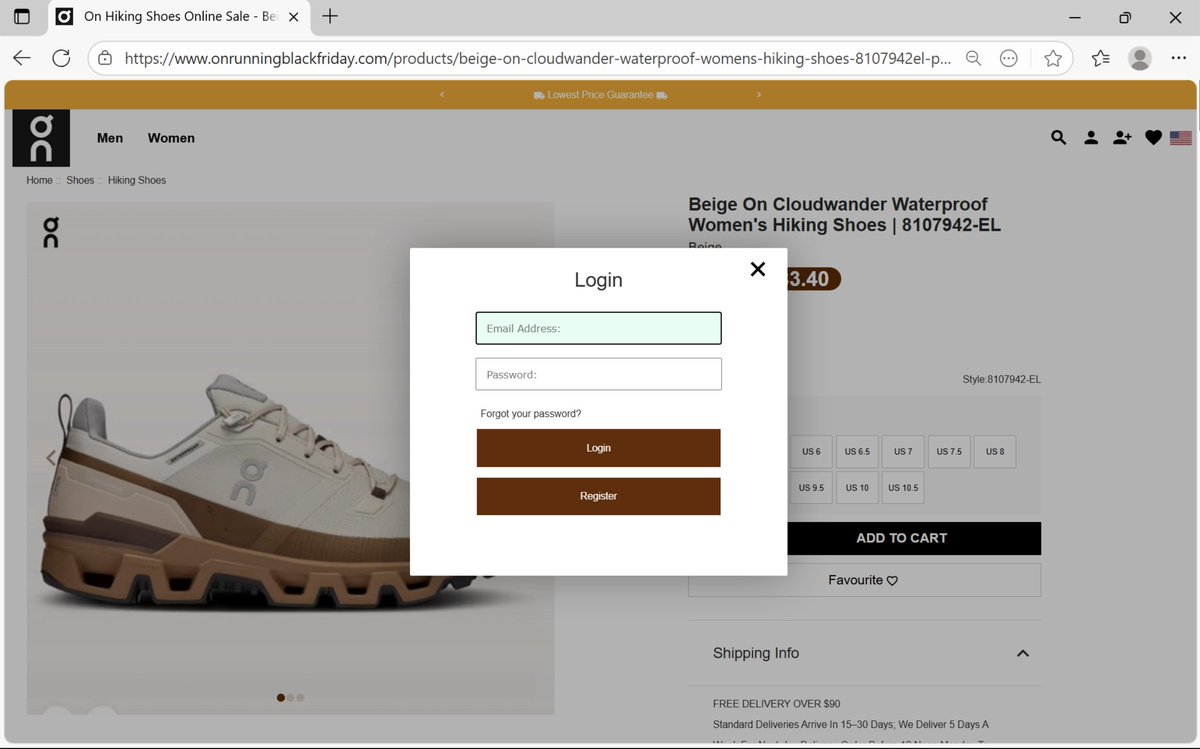Select first image carousel dot
This screenshot has height=749, width=1200.
coord(281,698)
